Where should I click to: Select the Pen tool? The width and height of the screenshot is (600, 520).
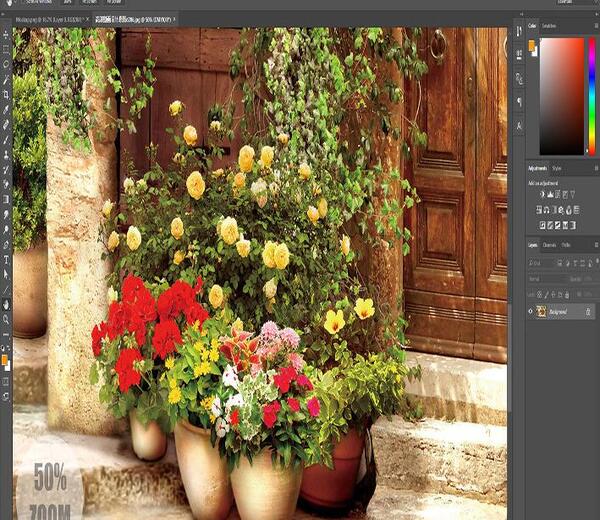point(6,245)
